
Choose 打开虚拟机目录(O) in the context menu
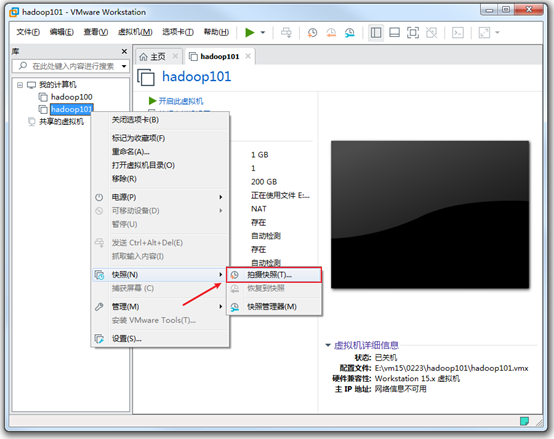pos(143,165)
